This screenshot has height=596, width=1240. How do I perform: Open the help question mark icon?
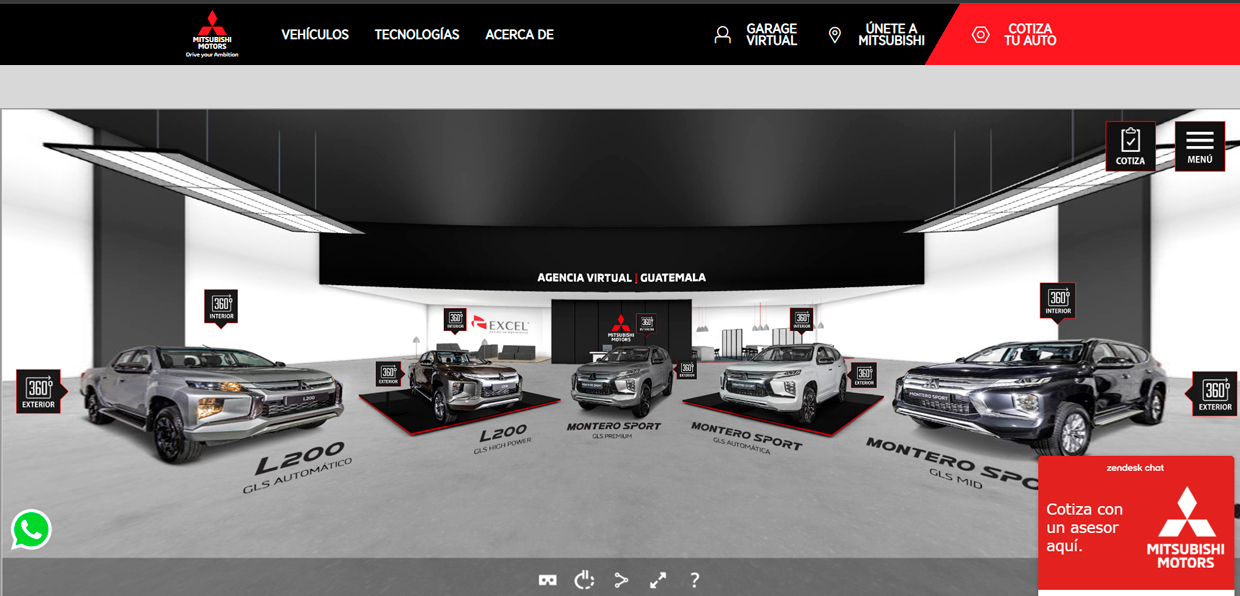coord(694,579)
